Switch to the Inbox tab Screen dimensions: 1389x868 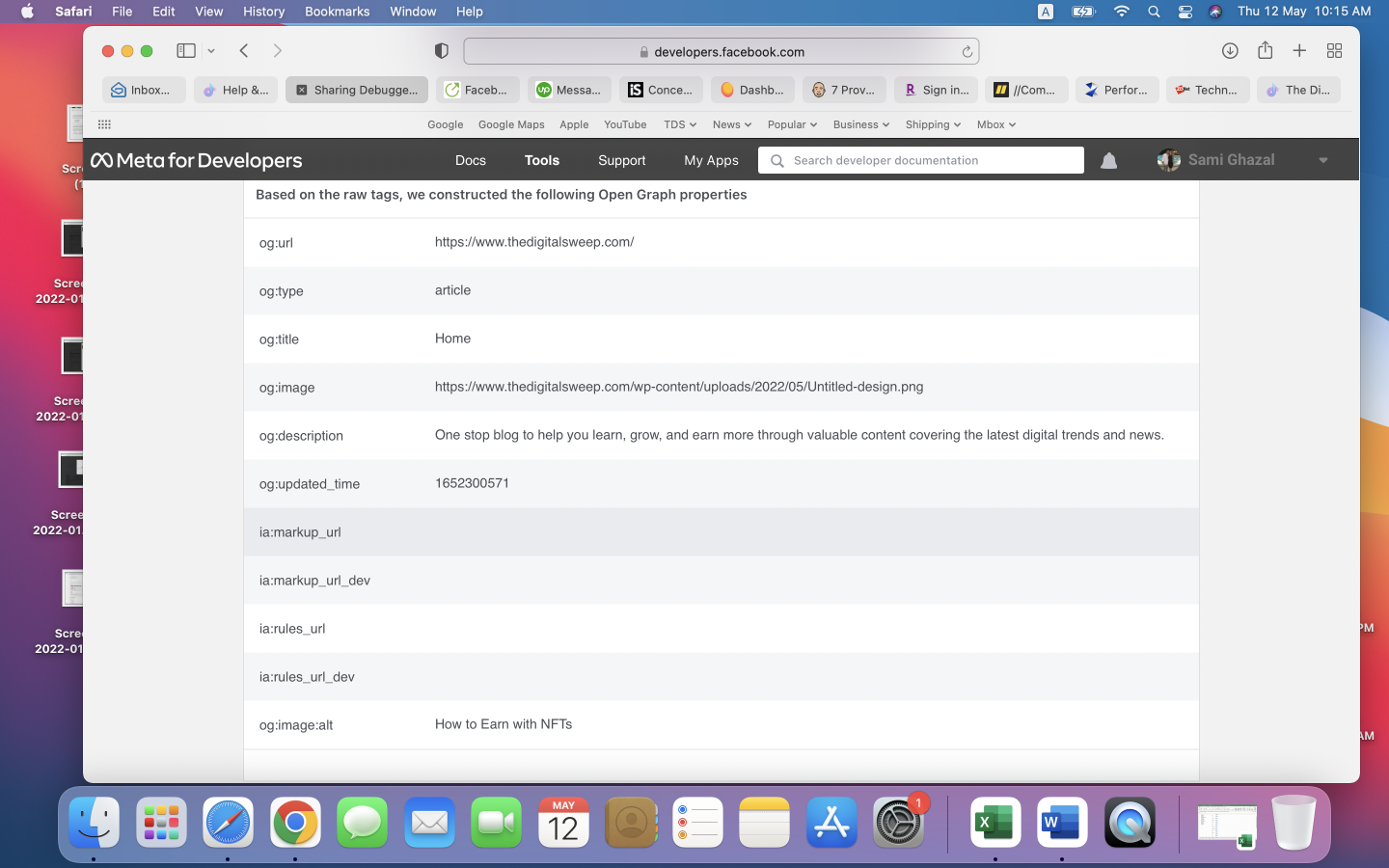point(144,90)
